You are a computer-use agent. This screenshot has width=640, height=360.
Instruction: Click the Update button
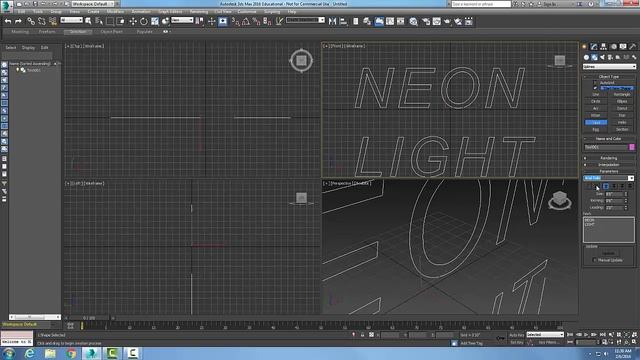pos(608,253)
